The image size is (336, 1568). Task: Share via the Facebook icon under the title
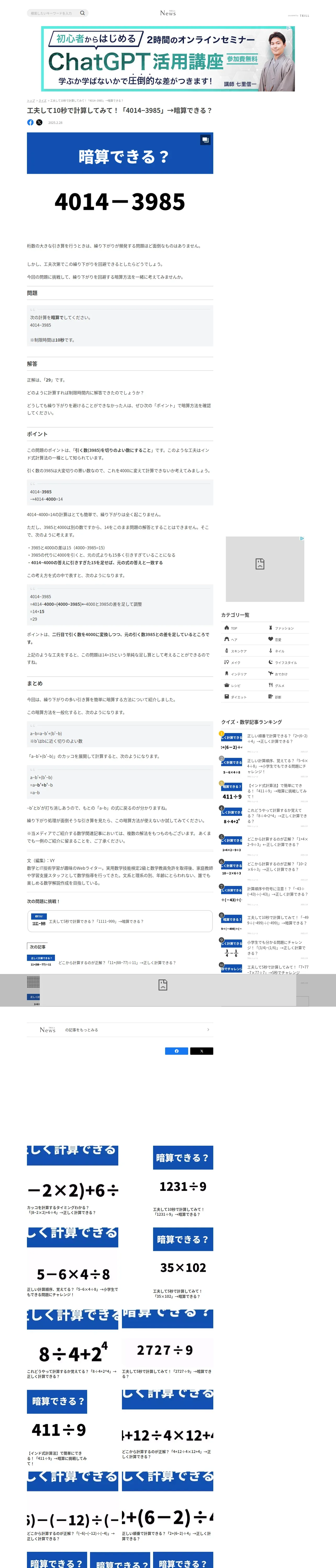31,122
